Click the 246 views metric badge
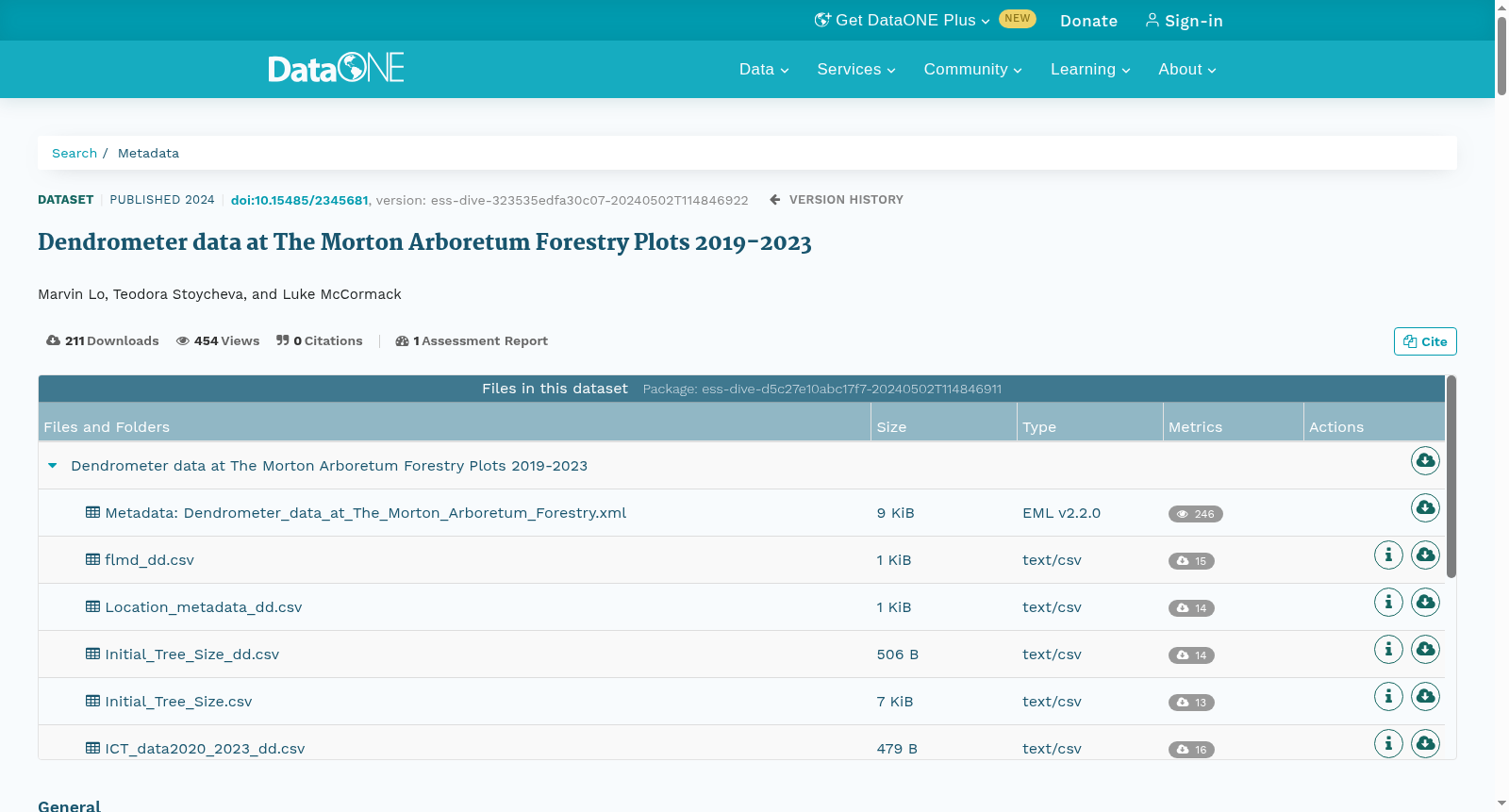Viewport: 1509px width, 812px height. 1195,514
